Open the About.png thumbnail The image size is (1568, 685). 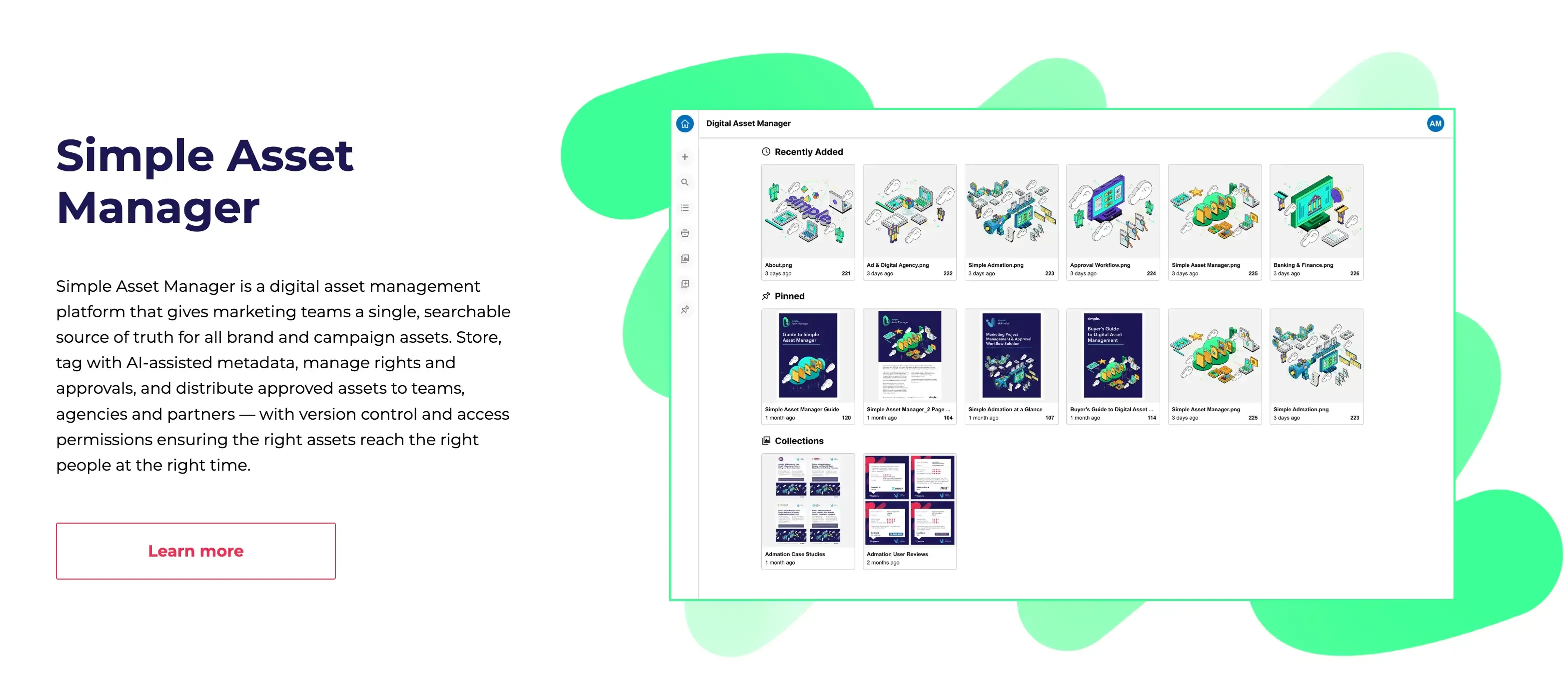808,212
